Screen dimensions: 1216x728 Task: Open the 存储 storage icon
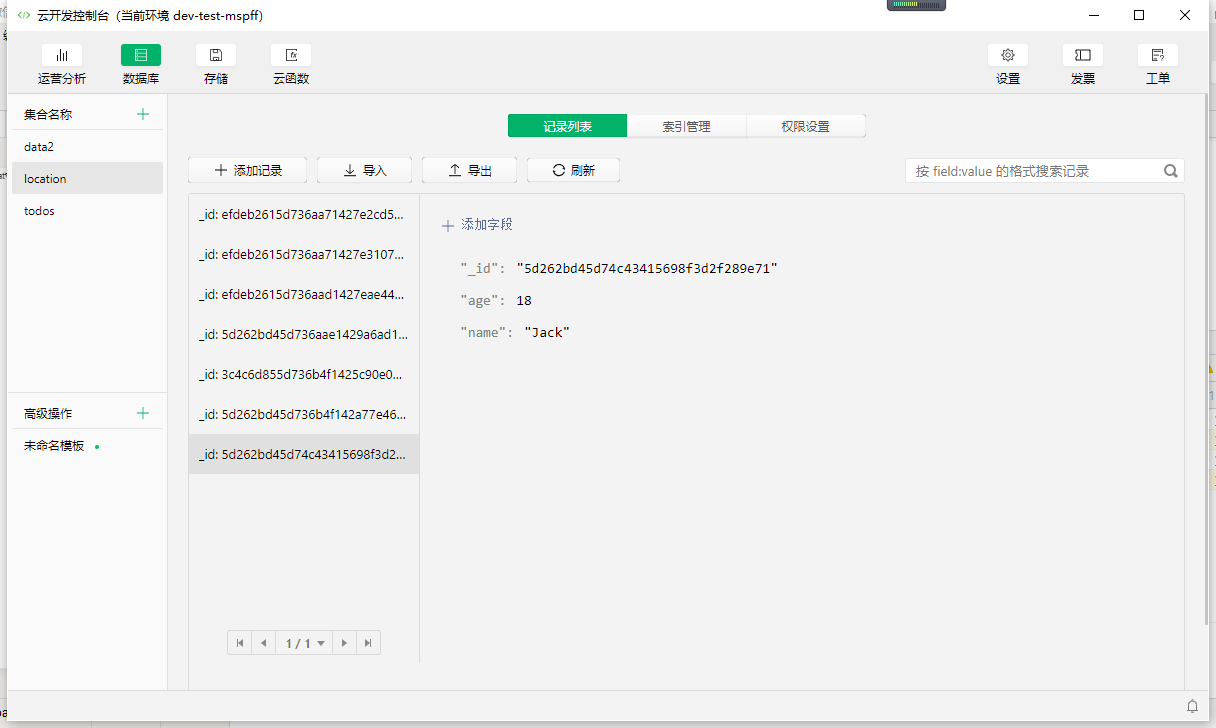(x=216, y=56)
